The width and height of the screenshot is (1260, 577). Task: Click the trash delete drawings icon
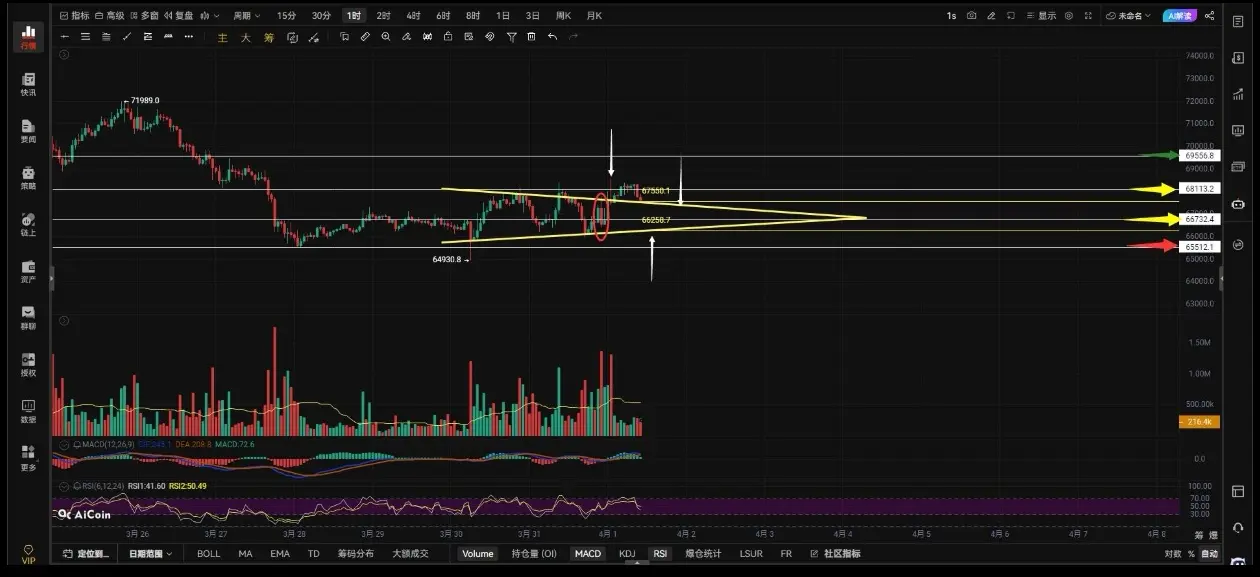tap(531, 37)
